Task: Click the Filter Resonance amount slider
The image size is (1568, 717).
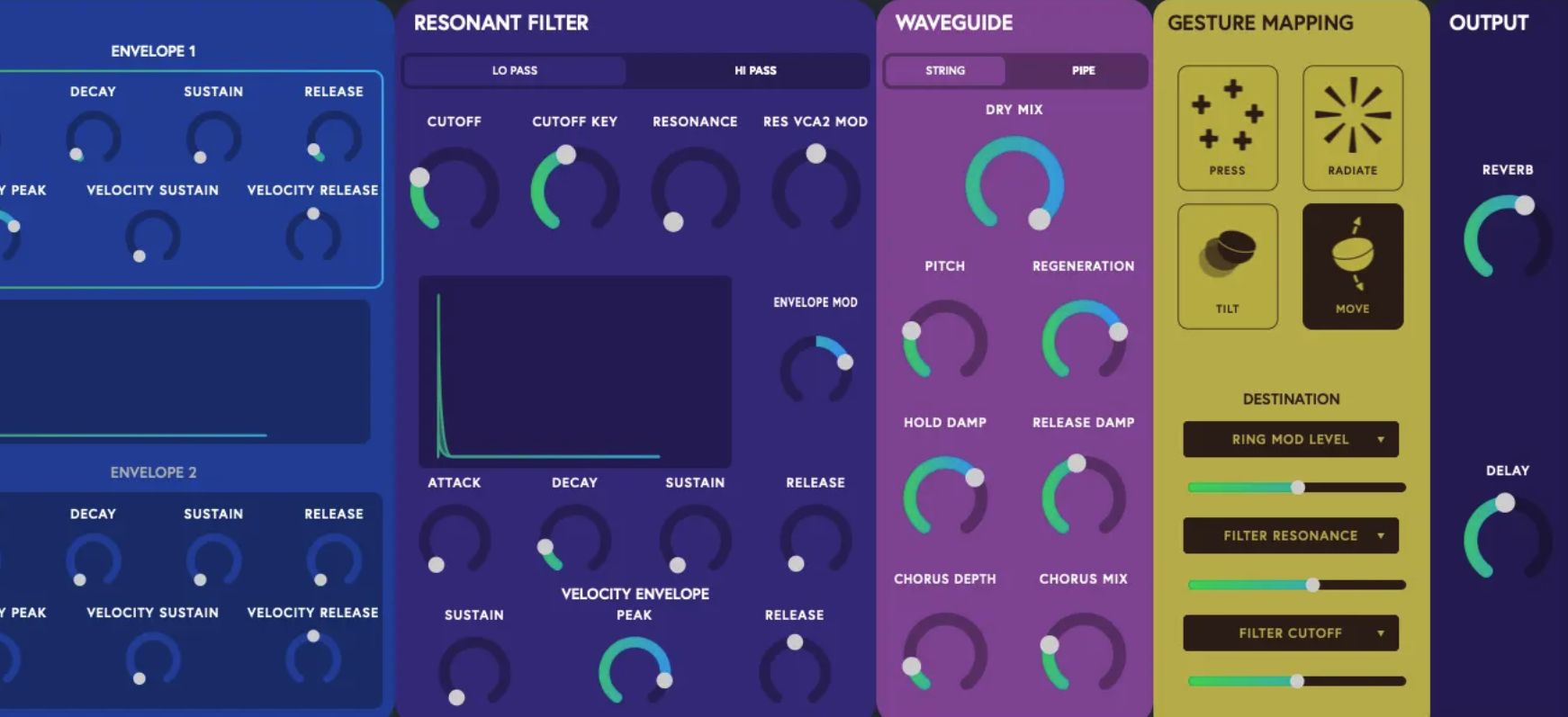Action: [1296, 585]
